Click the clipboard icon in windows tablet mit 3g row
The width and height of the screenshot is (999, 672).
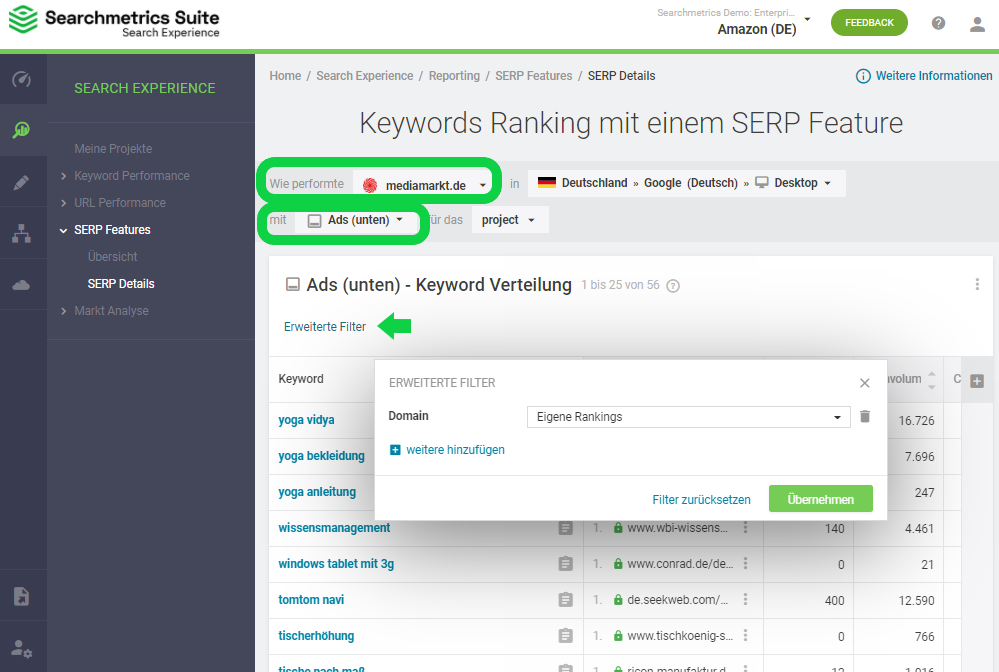pyautogui.click(x=565, y=564)
